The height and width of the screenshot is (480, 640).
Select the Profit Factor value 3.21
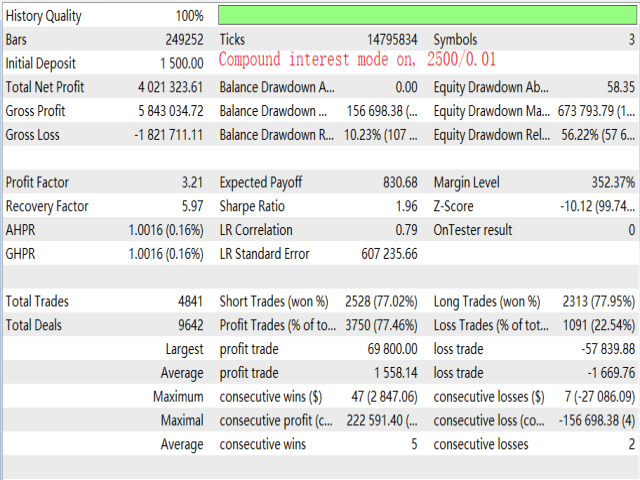(192, 182)
